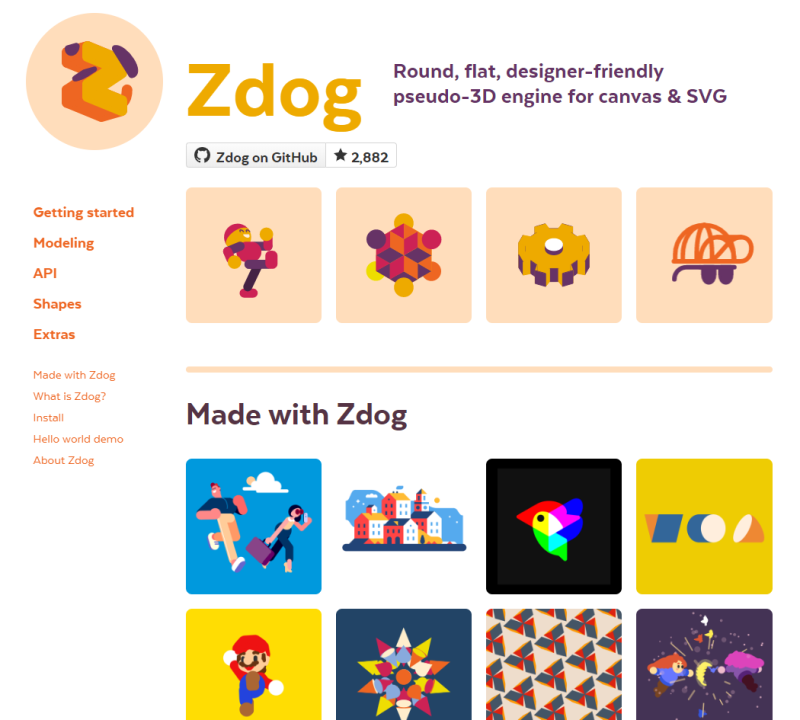Go to Getting started page
800x720 pixels.
click(84, 213)
